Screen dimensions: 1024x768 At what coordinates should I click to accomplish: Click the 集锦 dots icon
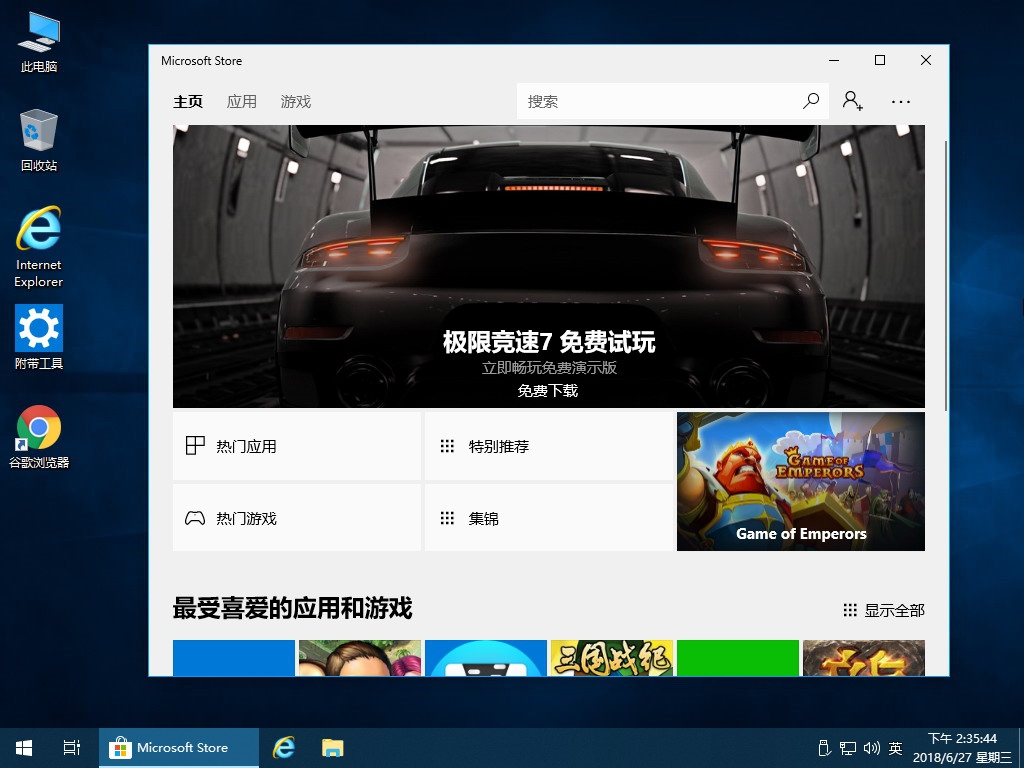[x=447, y=519]
